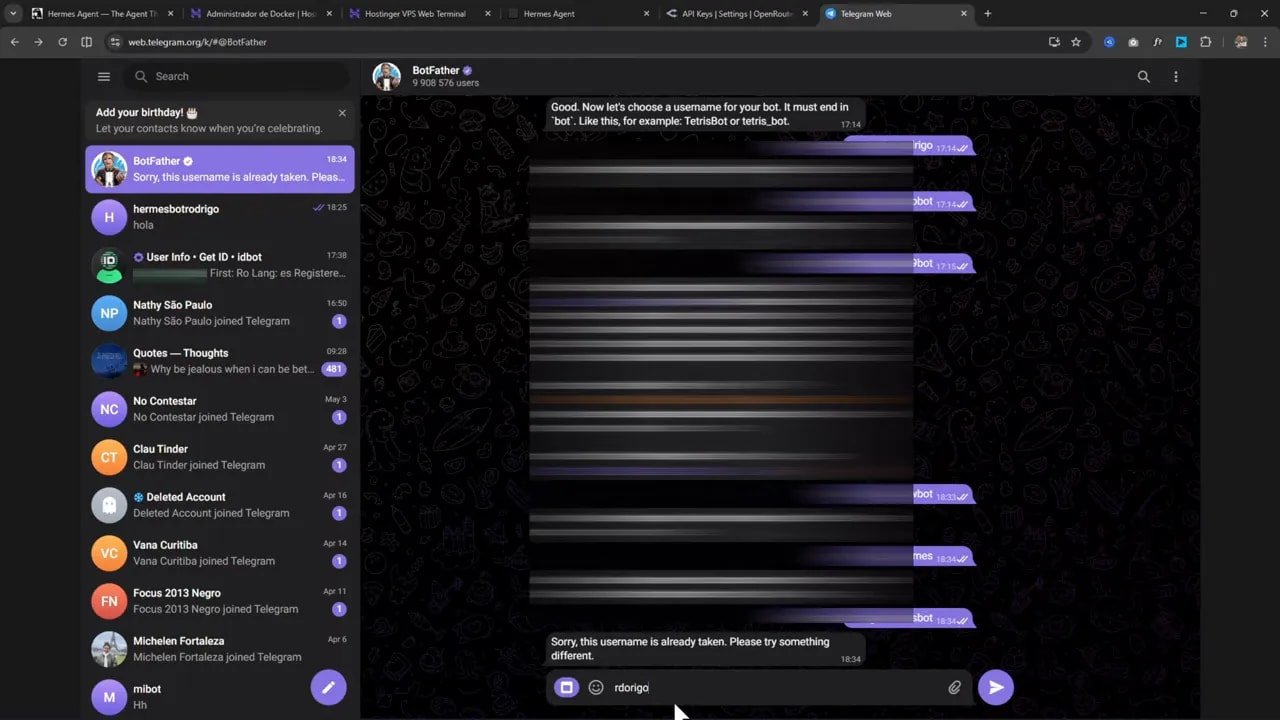Click the message input containing rdorigo
Image resolution: width=1280 pixels, height=720 pixels.
click(x=775, y=688)
